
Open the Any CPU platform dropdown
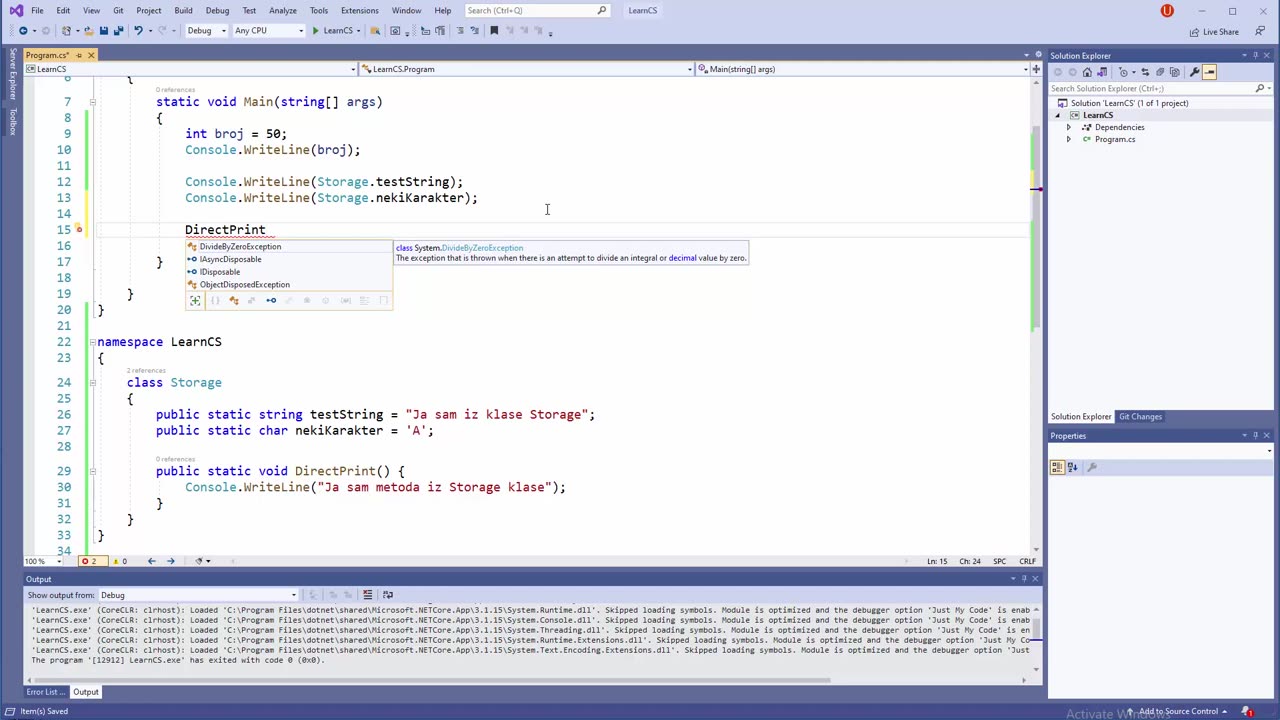(267, 31)
